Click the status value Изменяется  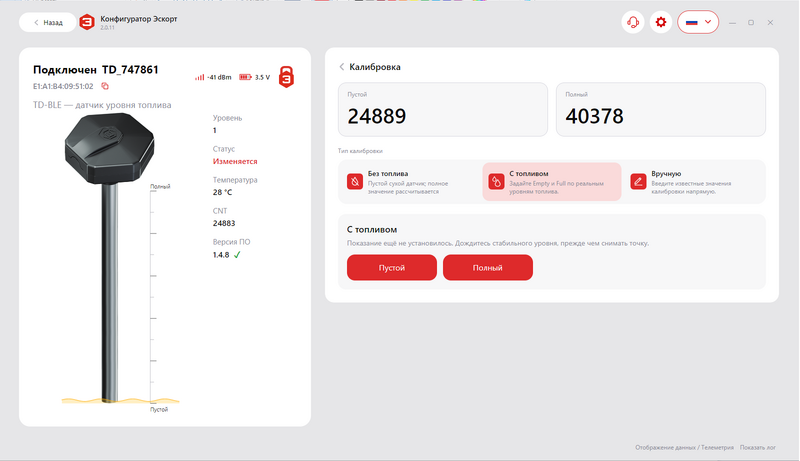tap(235, 162)
